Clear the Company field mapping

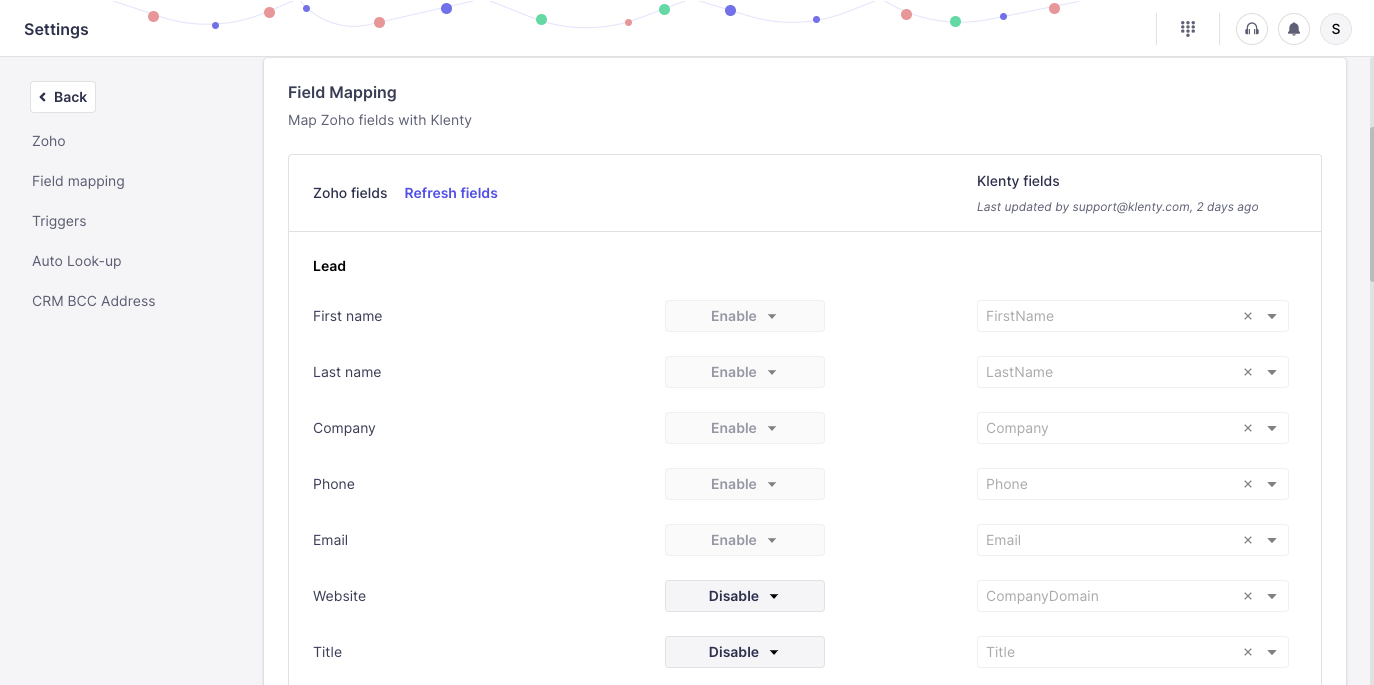point(1248,428)
